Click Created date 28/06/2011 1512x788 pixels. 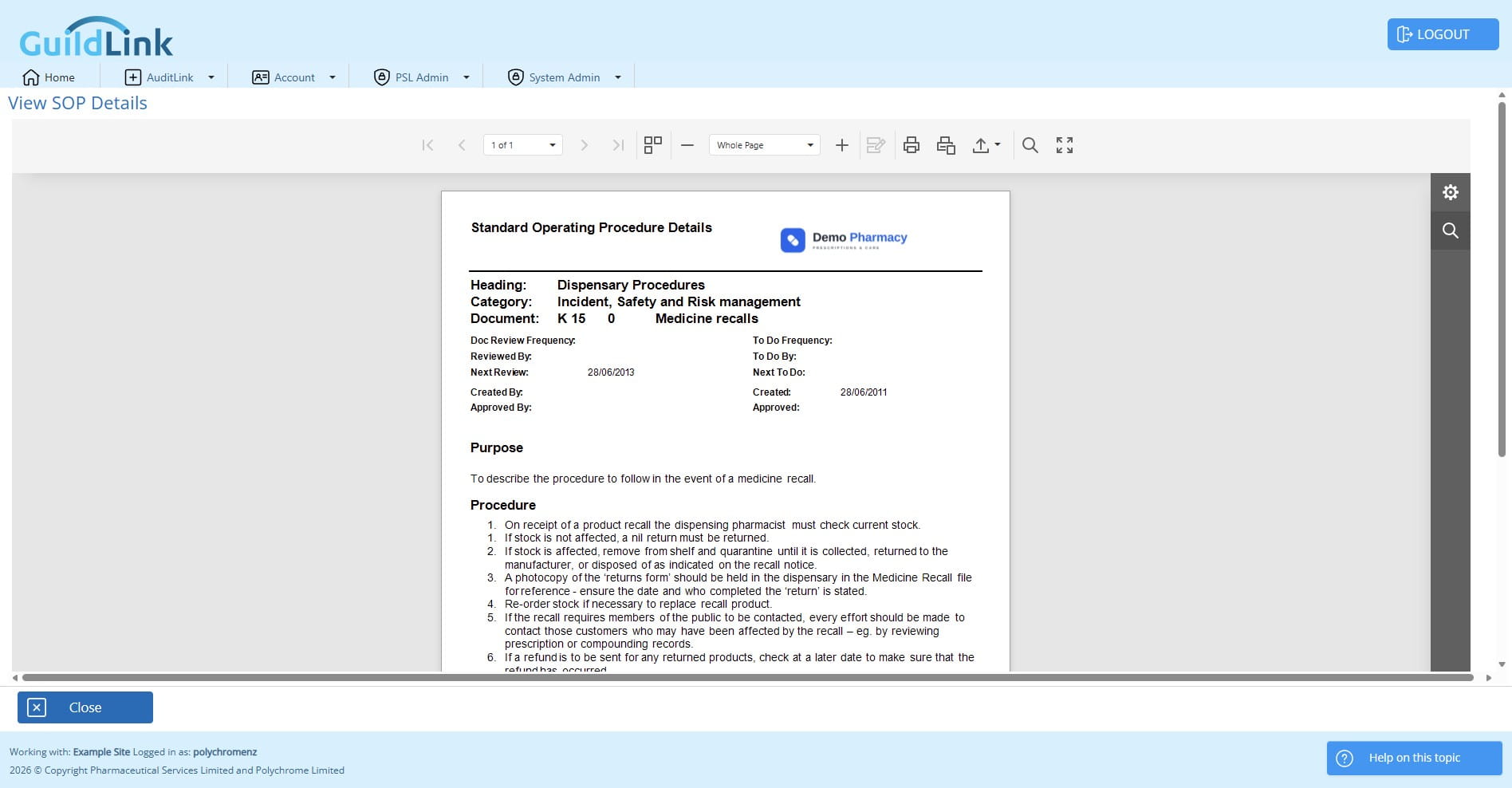coord(864,392)
